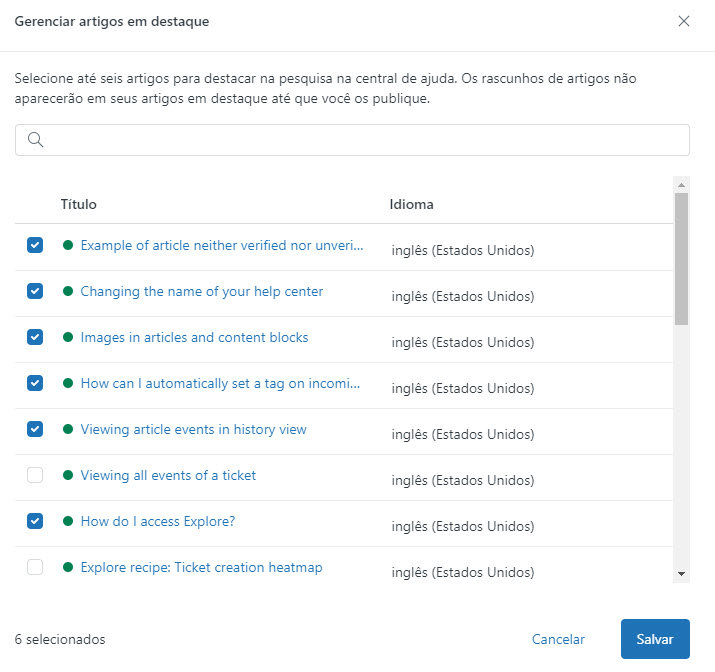Uncheck 'Viewing article events in history view'

click(35, 429)
